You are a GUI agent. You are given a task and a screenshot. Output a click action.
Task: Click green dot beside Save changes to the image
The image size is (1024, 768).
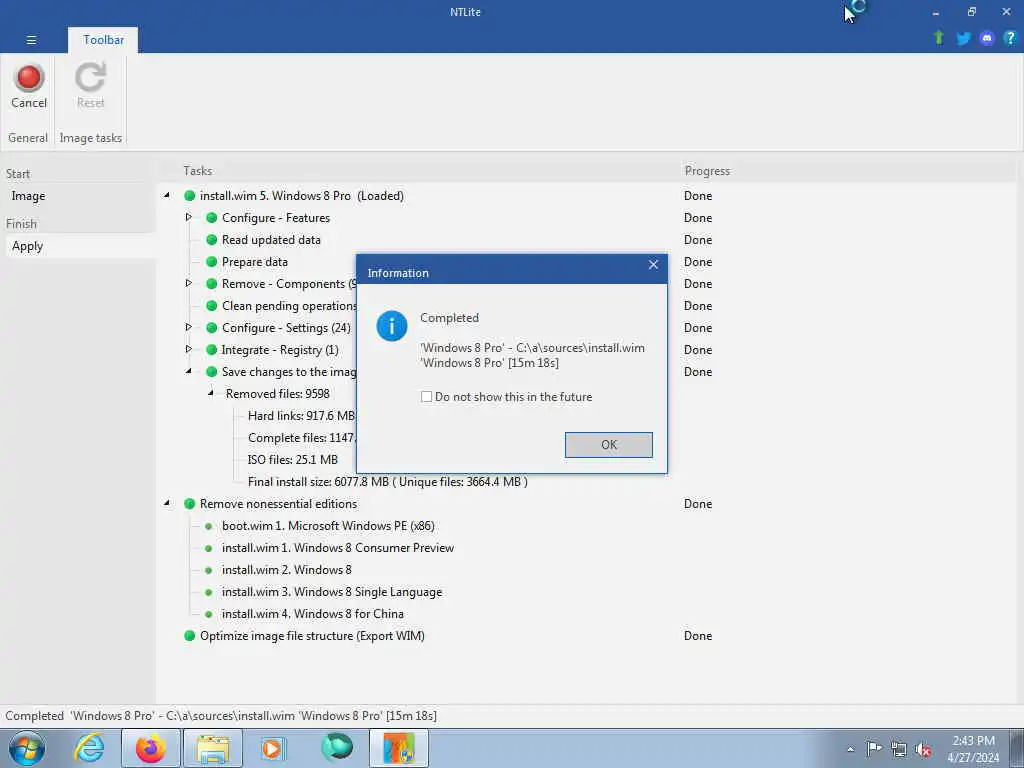[212, 372]
